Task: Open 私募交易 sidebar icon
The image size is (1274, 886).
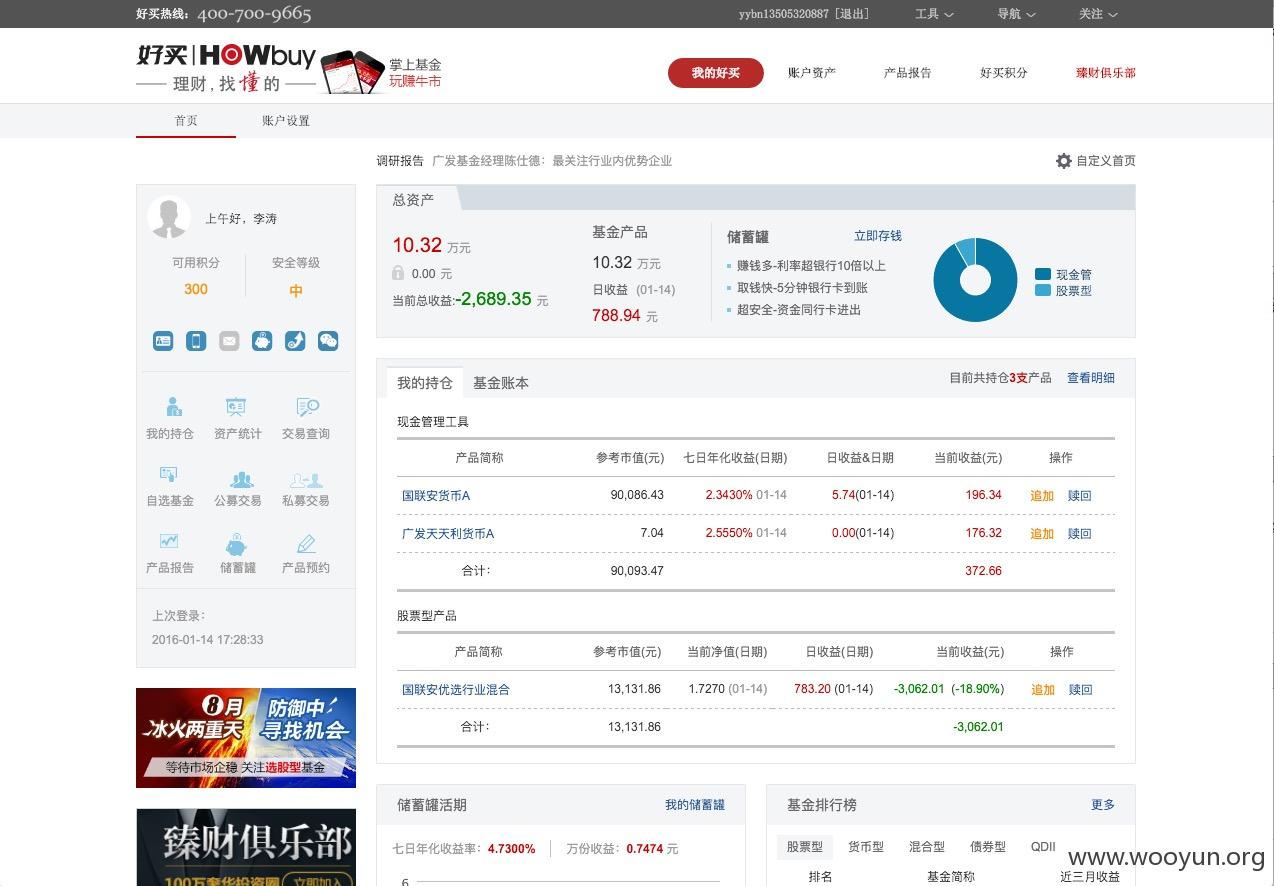Action: [306, 480]
